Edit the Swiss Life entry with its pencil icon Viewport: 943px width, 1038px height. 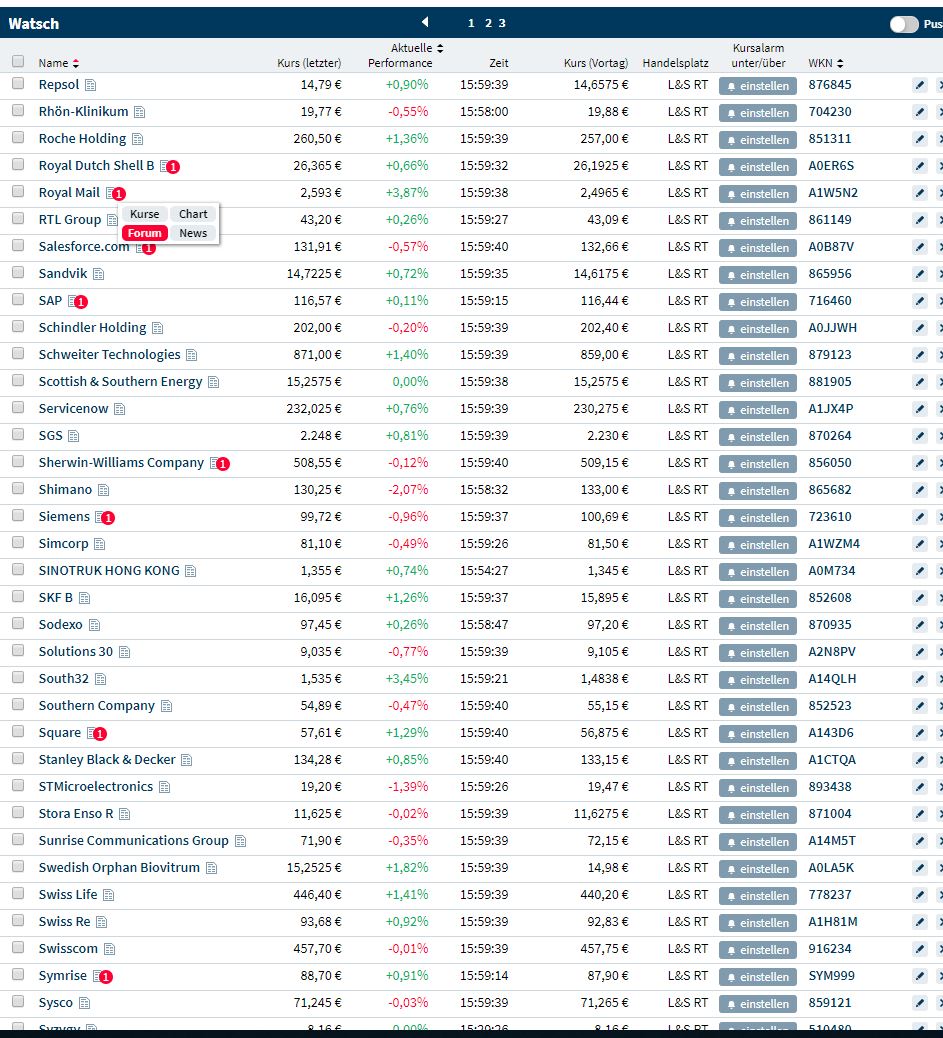[x=920, y=896]
